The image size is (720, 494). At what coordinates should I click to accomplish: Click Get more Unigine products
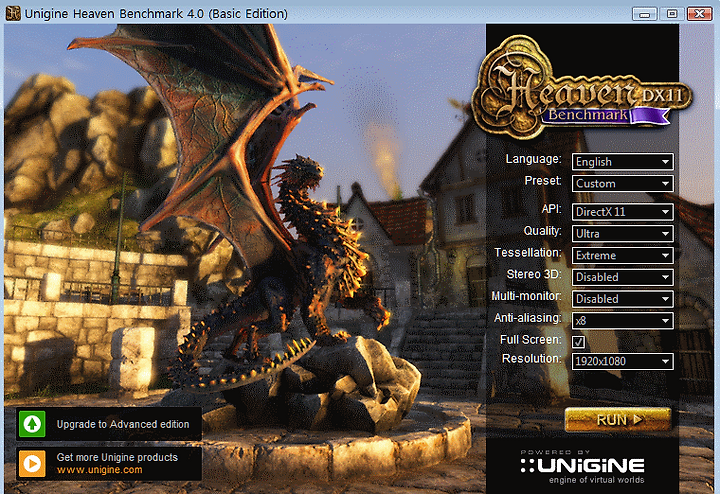(117, 457)
